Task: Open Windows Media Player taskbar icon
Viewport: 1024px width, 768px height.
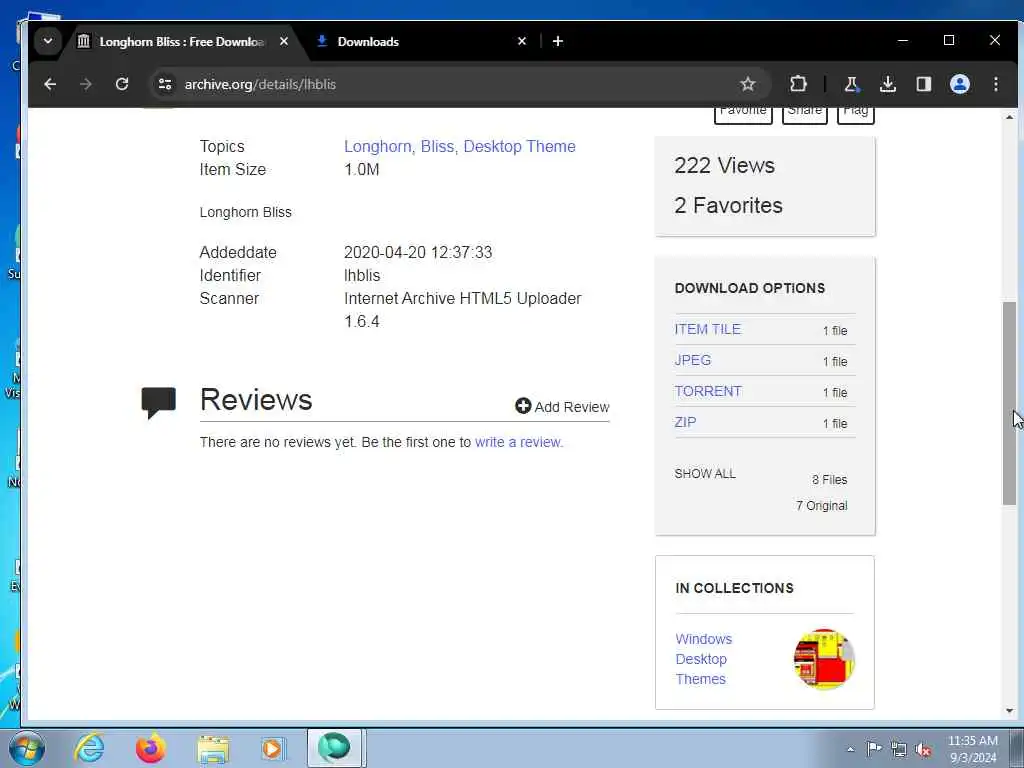Action: click(272, 748)
